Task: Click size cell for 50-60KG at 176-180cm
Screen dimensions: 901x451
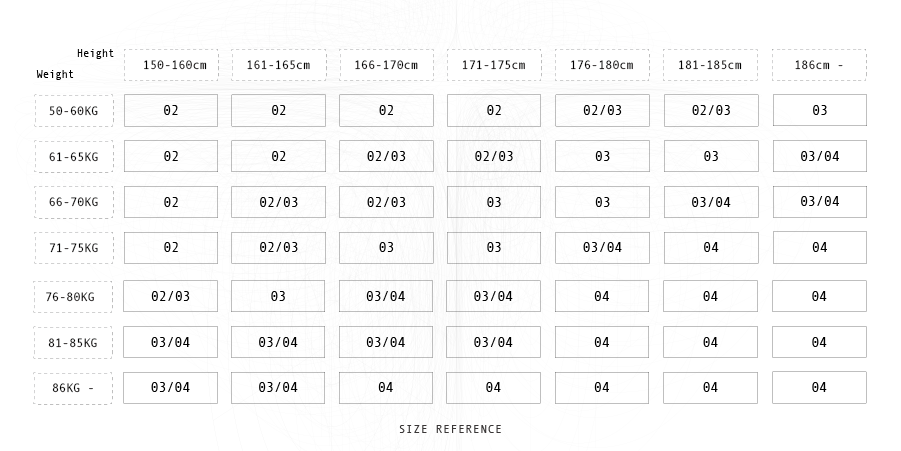Action: click(602, 111)
